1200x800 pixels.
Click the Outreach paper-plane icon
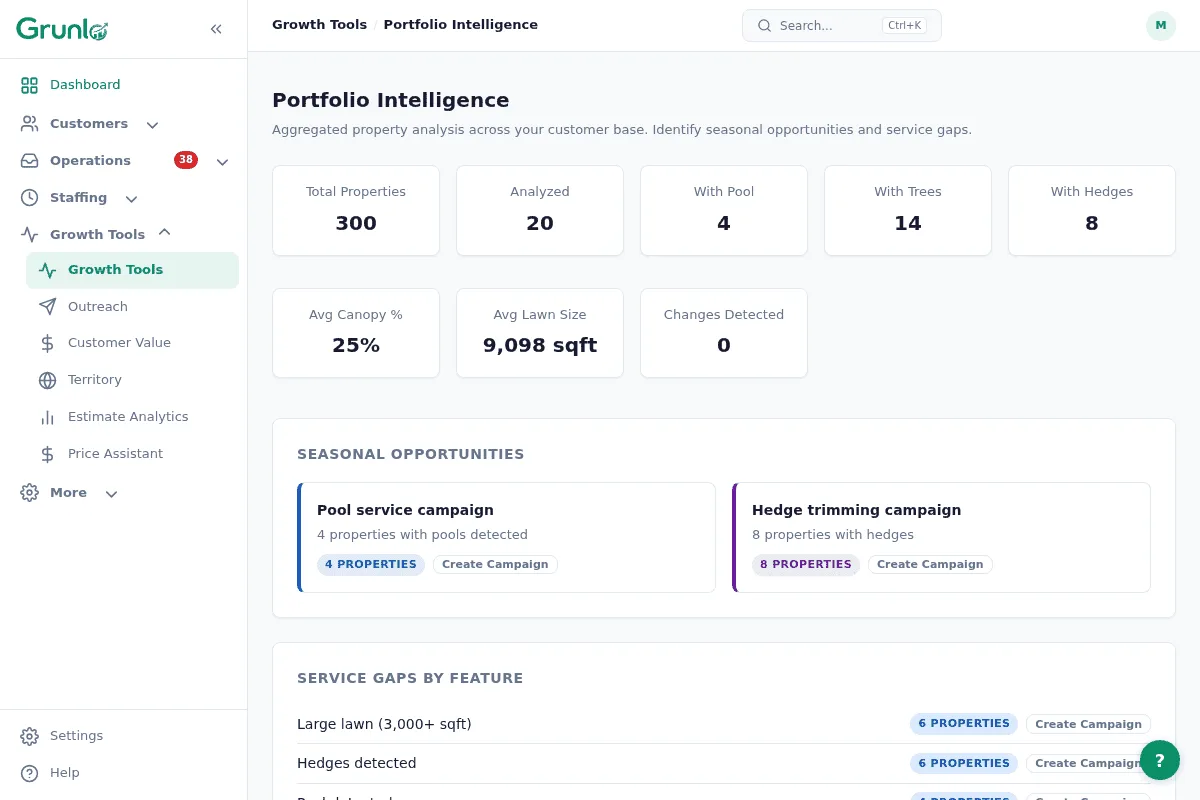coord(47,307)
